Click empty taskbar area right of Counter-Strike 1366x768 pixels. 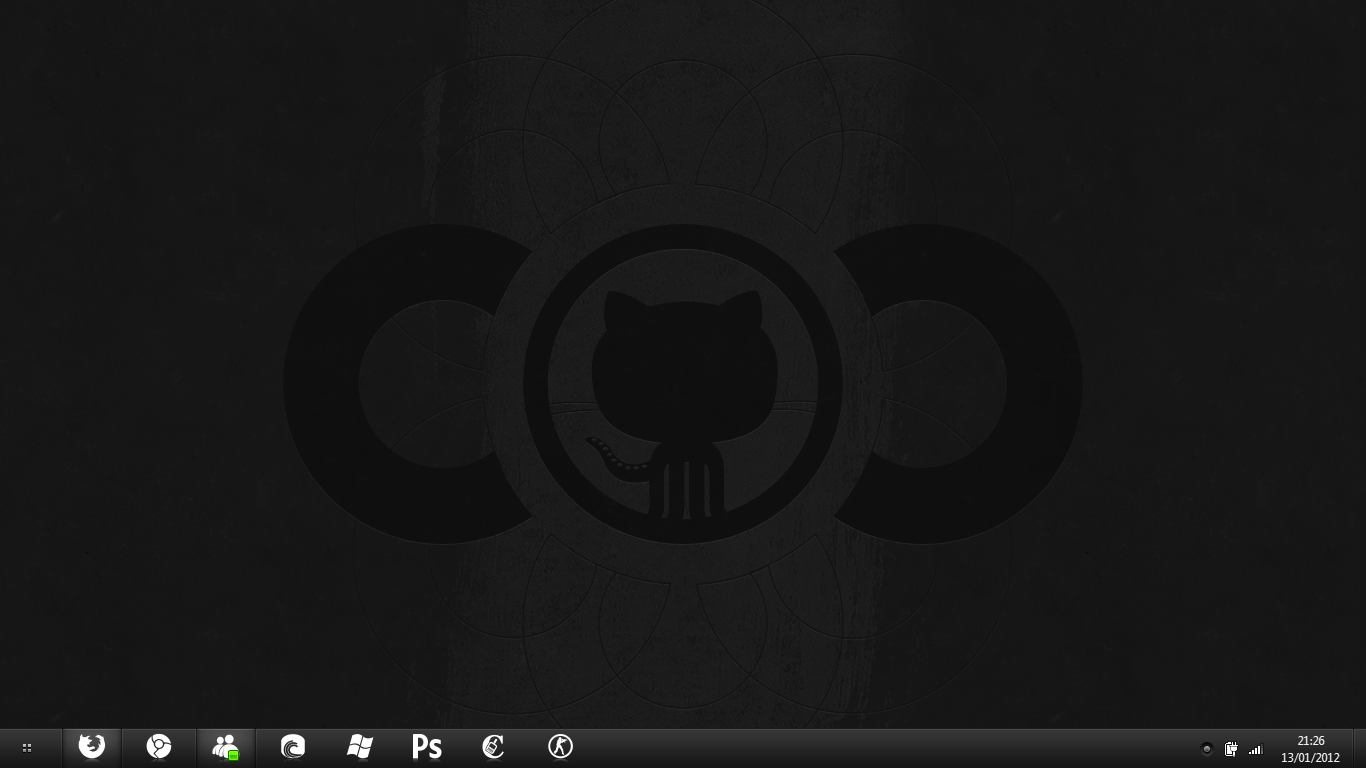[850, 747]
